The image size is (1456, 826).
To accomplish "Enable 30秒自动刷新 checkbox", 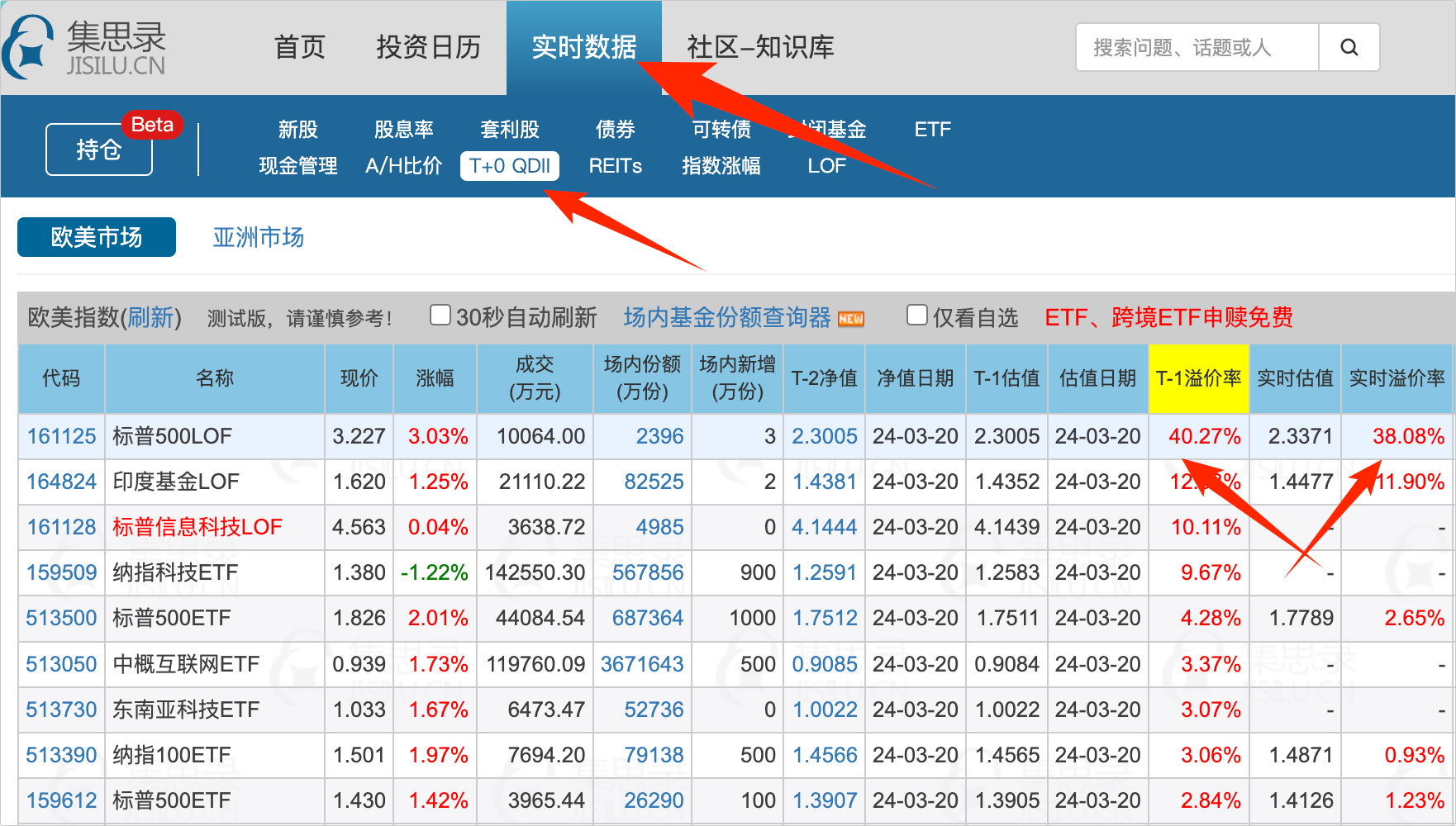I will pyautogui.click(x=440, y=316).
